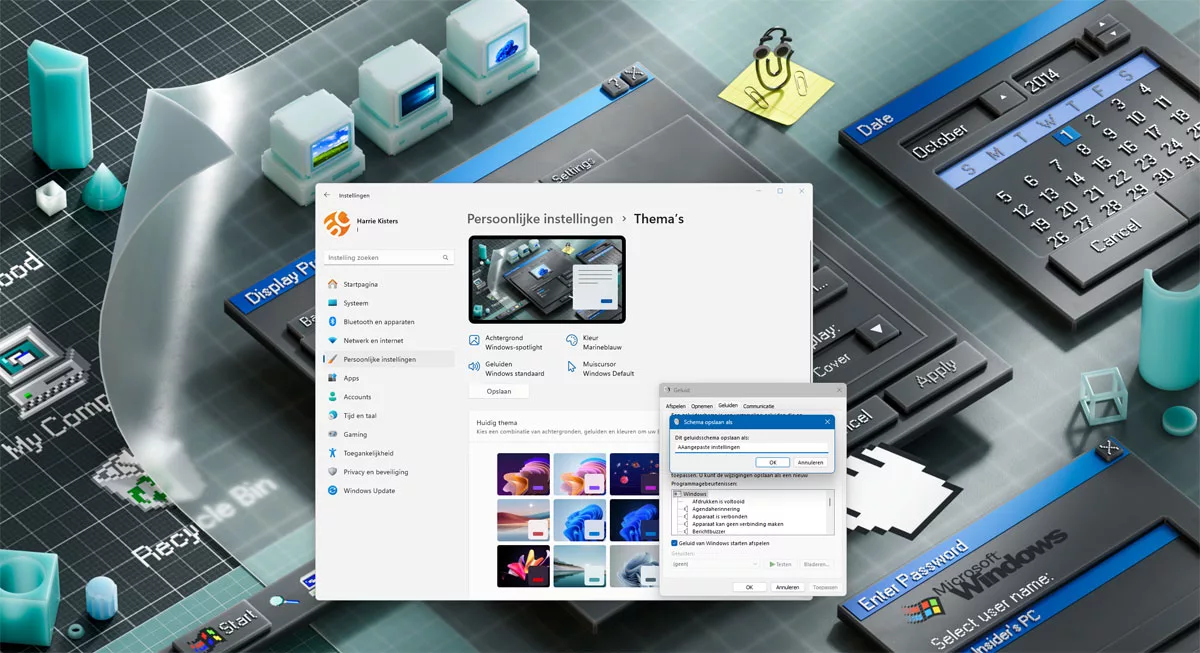
Task: Confirm with OK in Schema opslaan als
Action: click(773, 462)
